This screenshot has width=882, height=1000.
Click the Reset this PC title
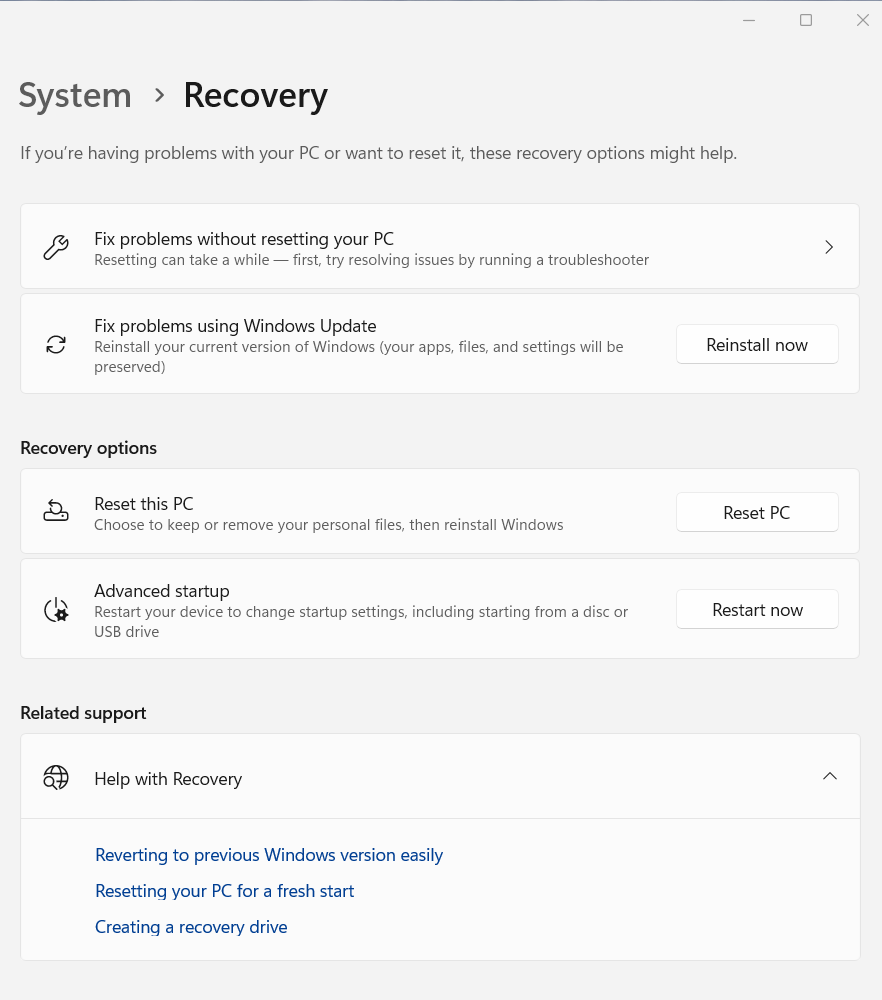pyautogui.click(x=143, y=504)
